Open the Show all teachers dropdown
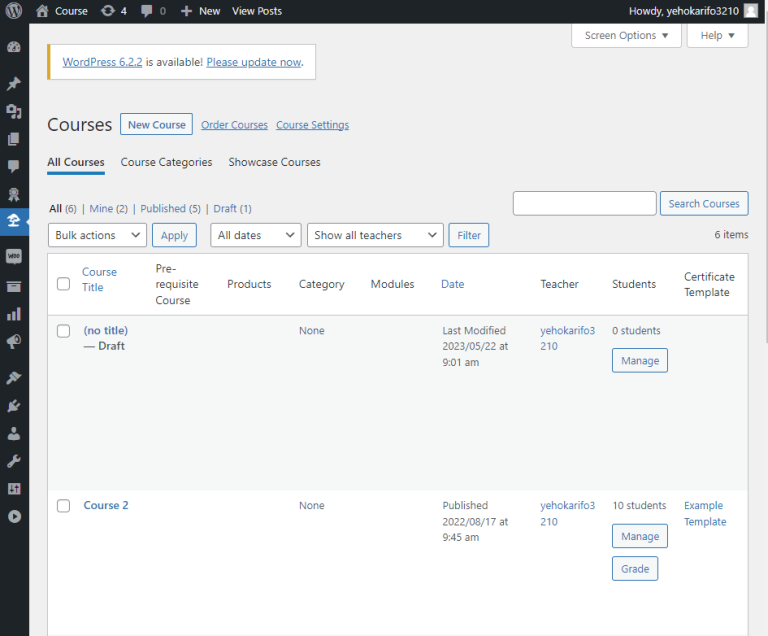This screenshot has height=636, width=768. pyautogui.click(x=375, y=235)
